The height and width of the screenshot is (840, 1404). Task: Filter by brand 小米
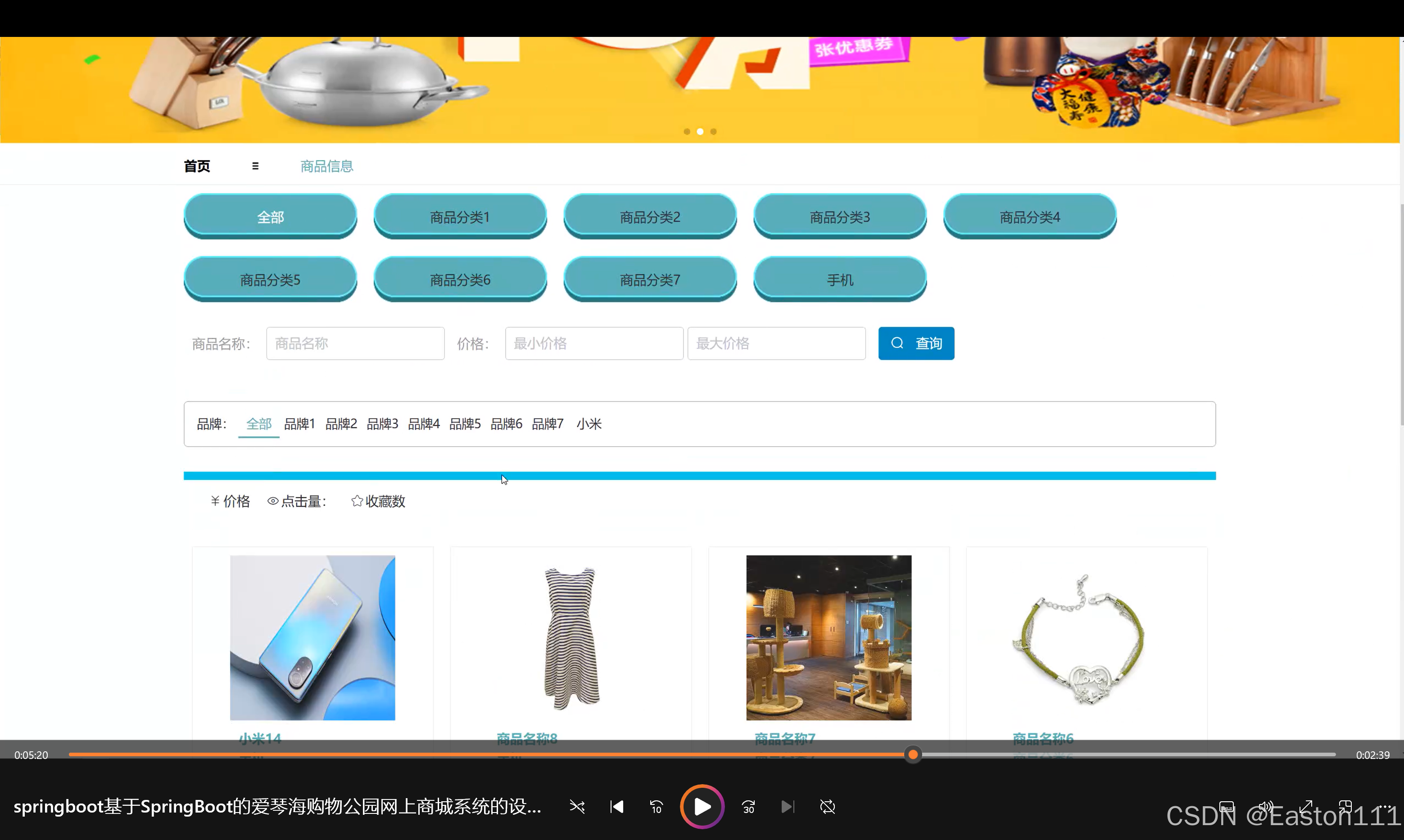click(x=589, y=424)
